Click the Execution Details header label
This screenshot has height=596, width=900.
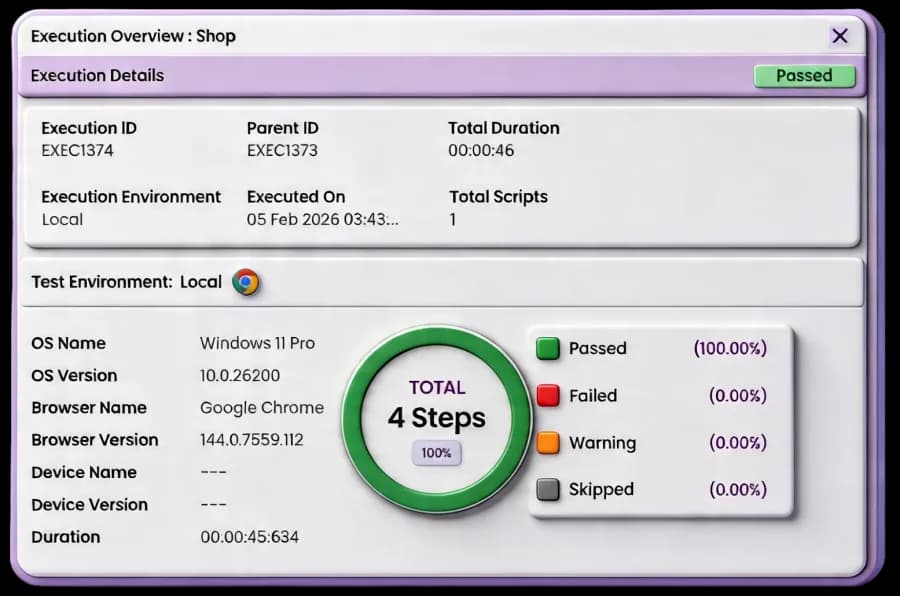point(98,76)
